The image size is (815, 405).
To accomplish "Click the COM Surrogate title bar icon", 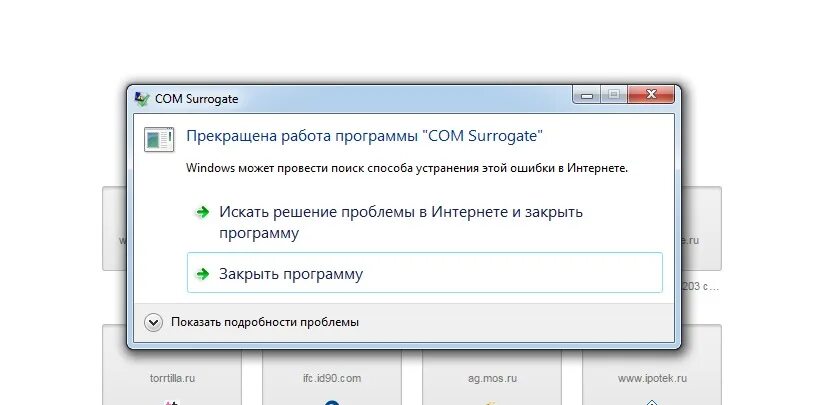I will tap(141, 99).
